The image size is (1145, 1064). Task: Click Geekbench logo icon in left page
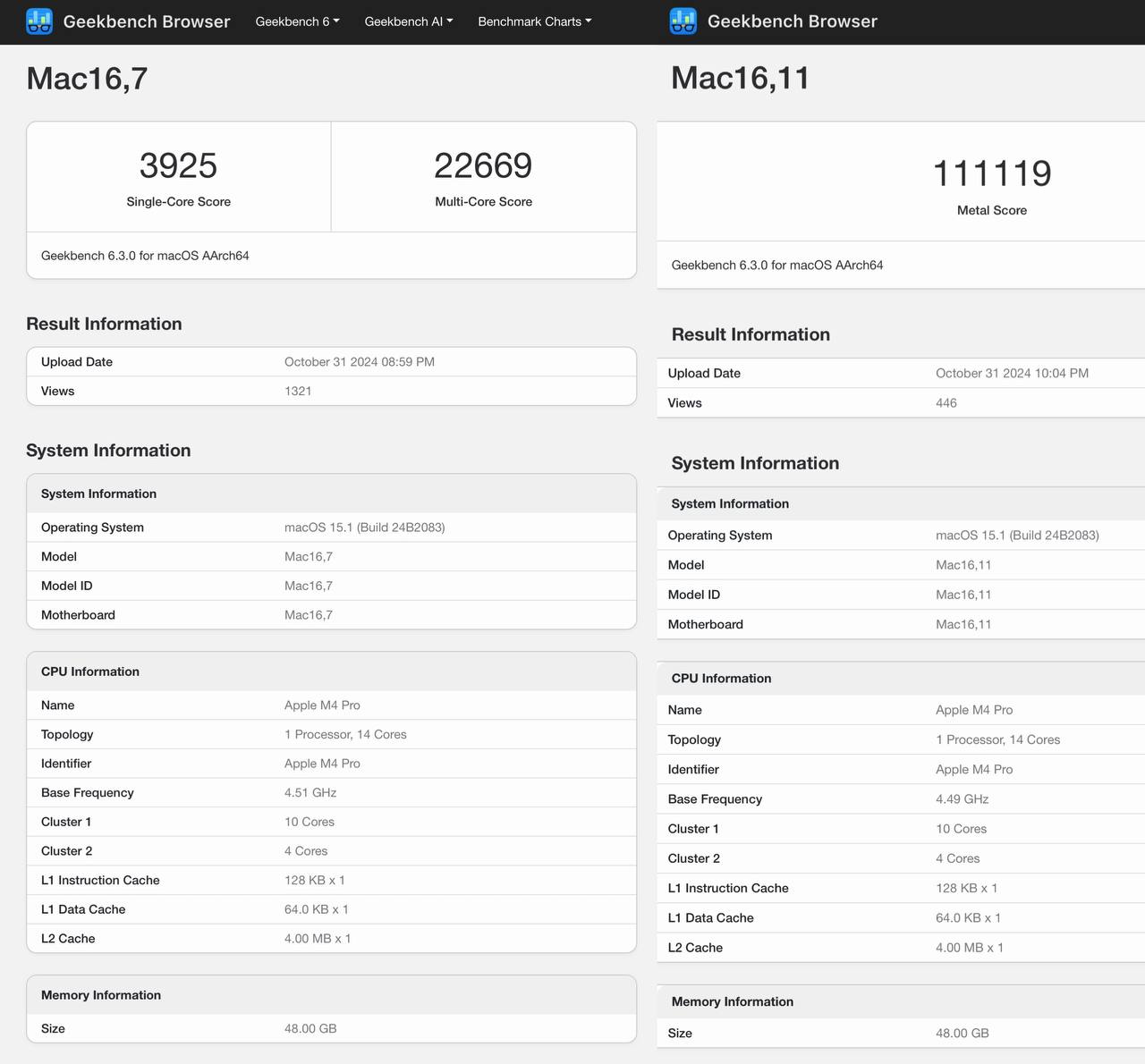click(39, 21)
